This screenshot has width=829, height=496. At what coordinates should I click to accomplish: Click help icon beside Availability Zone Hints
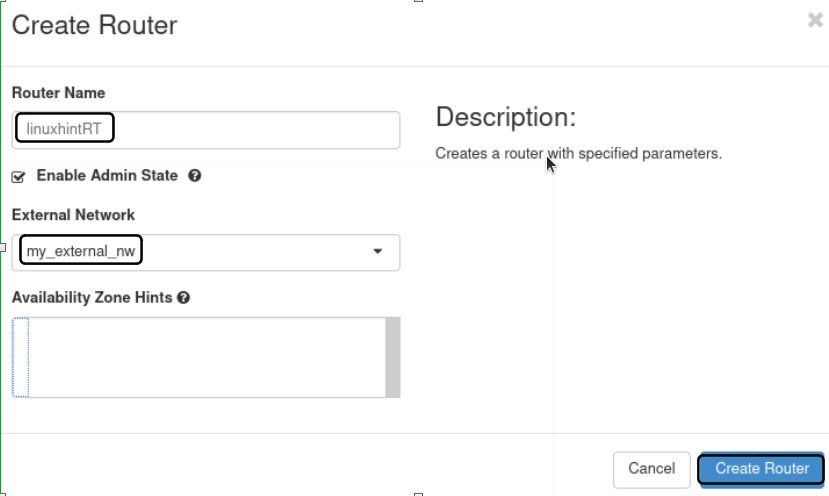click(x=184, y=298)
